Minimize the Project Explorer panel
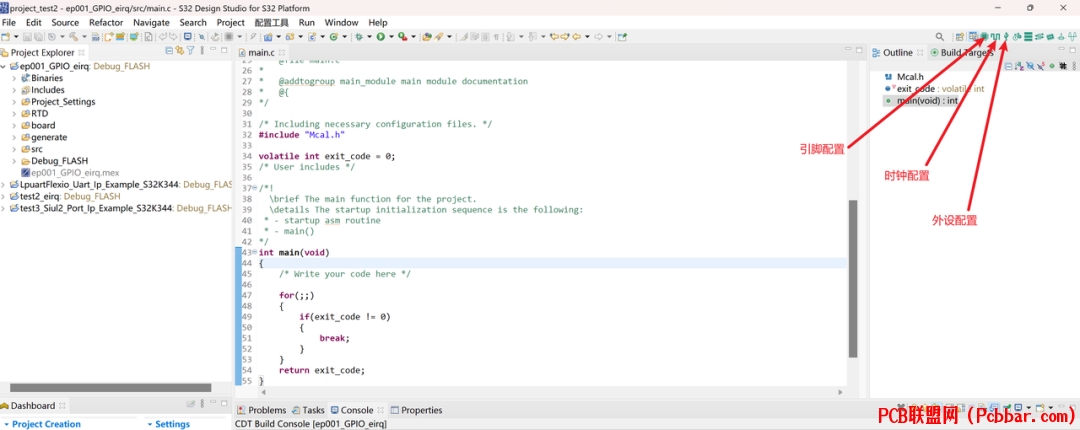Viewport: 1080px width, 430px height. coord(213,49)
